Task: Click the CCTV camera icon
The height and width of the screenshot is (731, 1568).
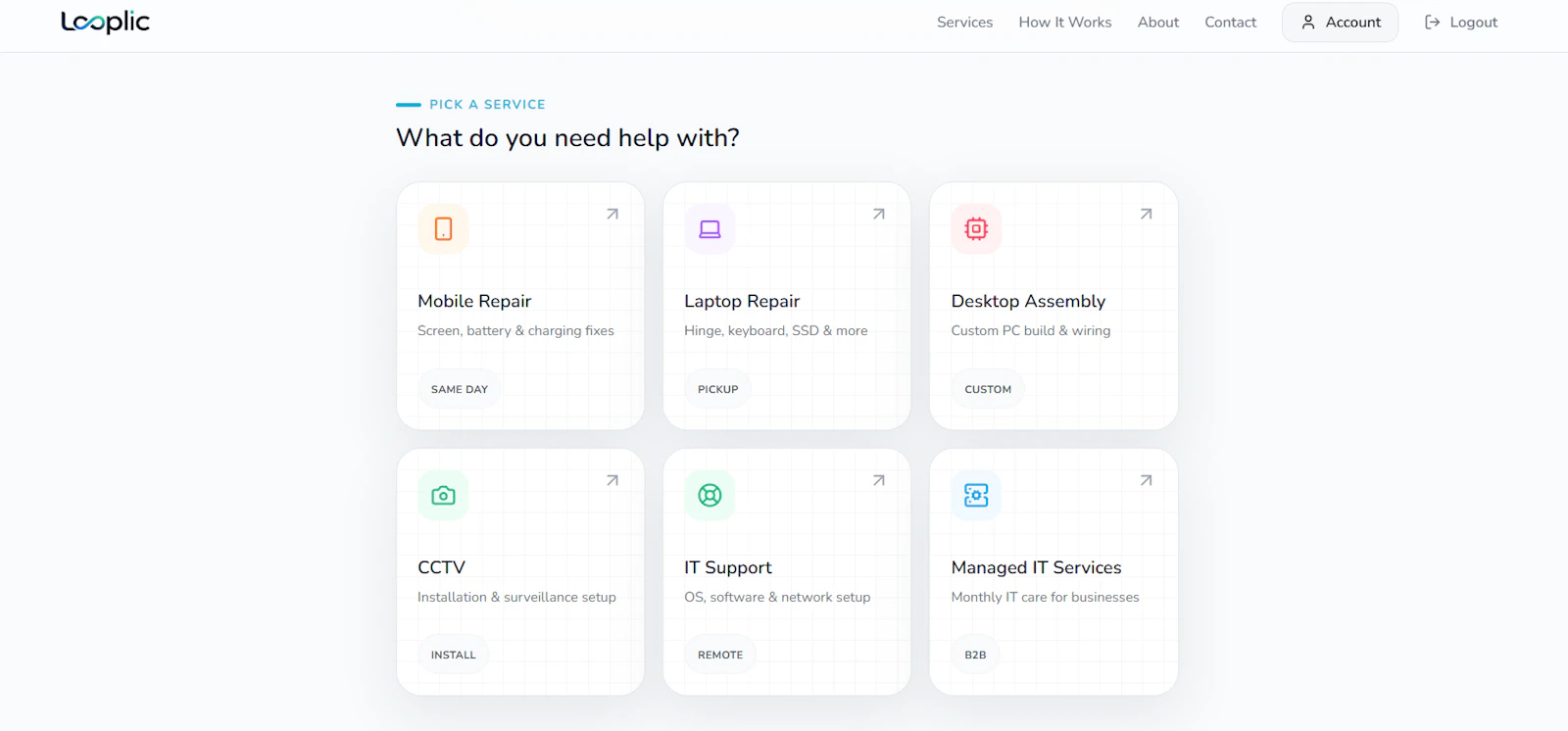Action: coord(443,495)
